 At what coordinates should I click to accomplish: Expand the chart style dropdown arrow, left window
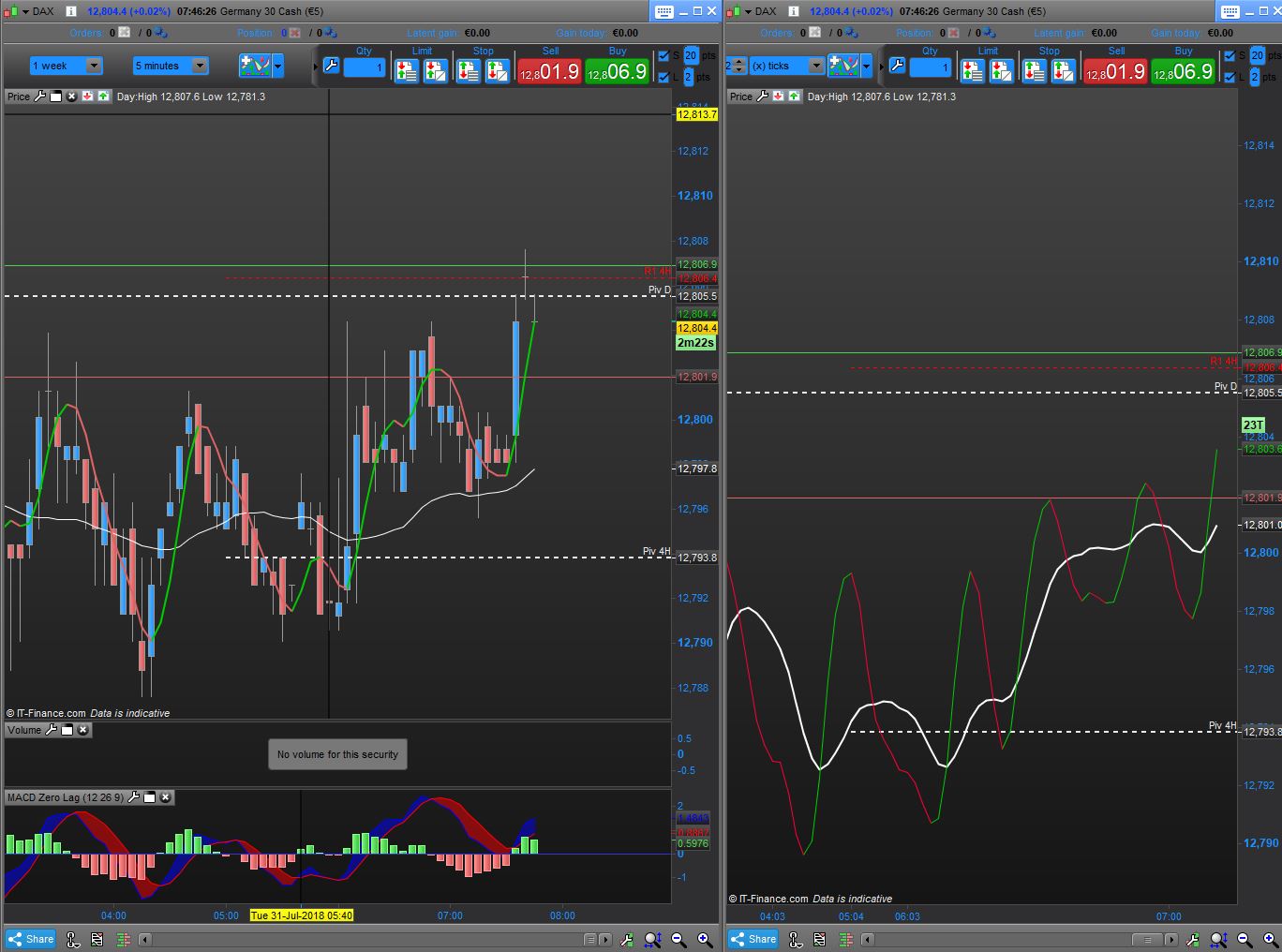coord(277,66)
